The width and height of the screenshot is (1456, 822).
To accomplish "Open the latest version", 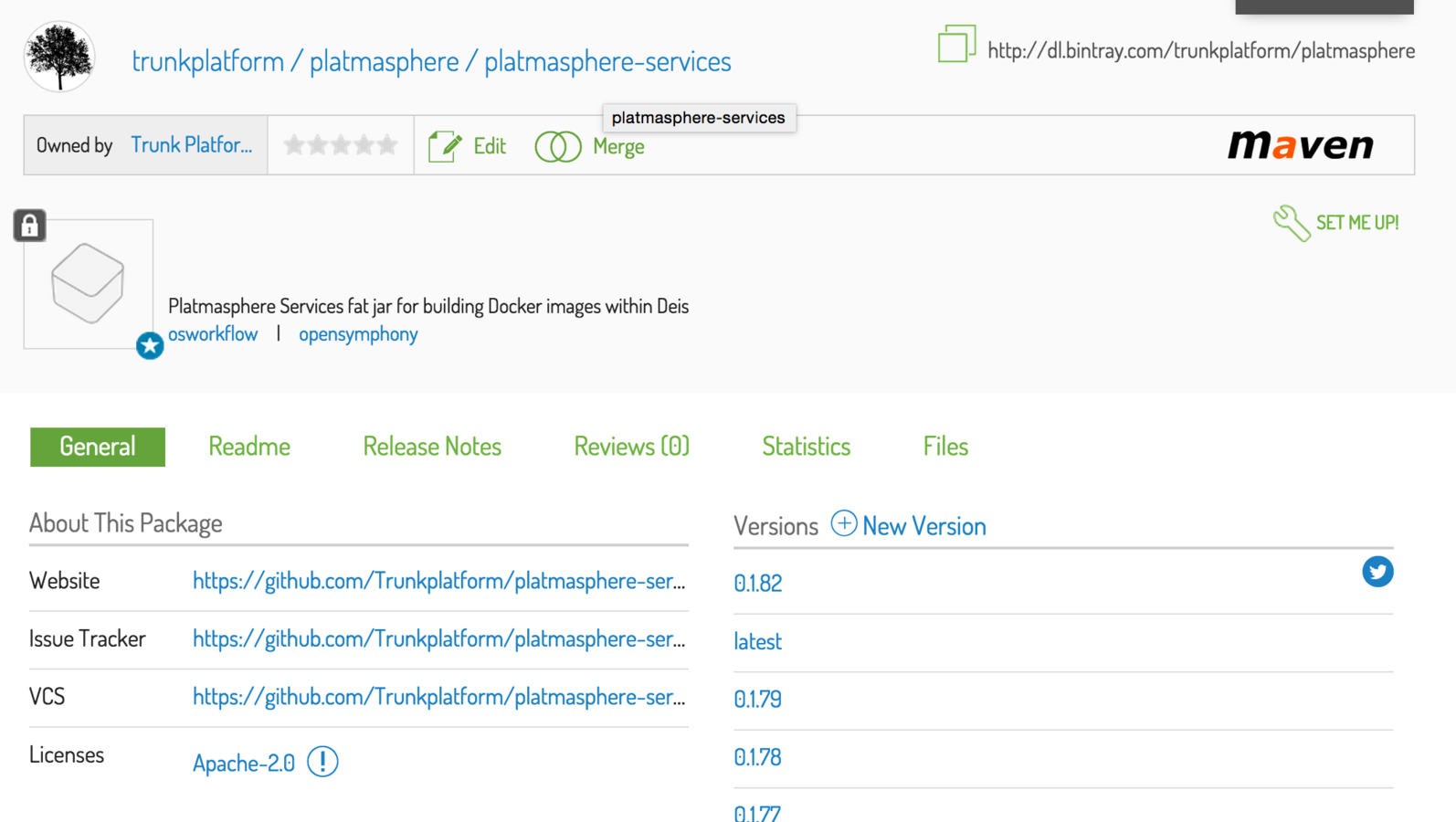I will pos(758,641).
